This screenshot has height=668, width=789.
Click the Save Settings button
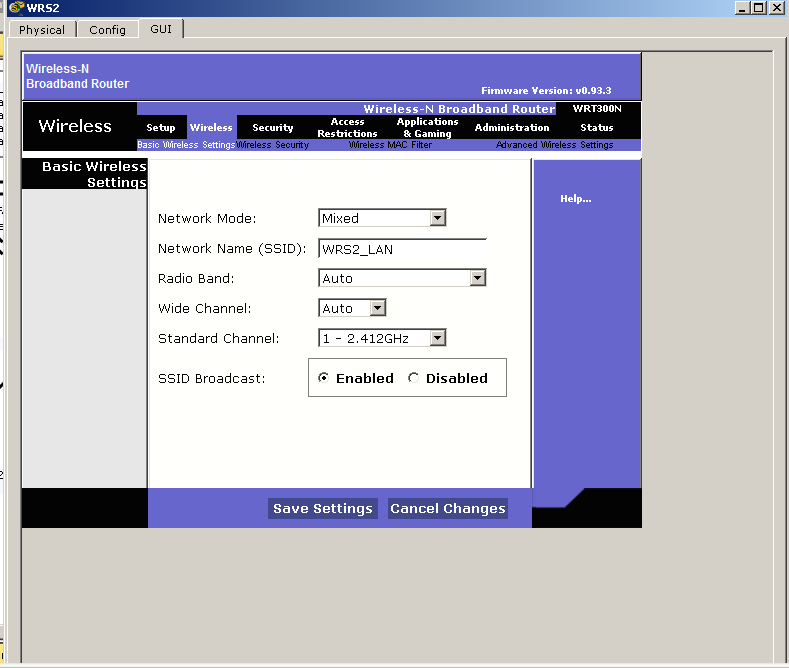[323, 509]
